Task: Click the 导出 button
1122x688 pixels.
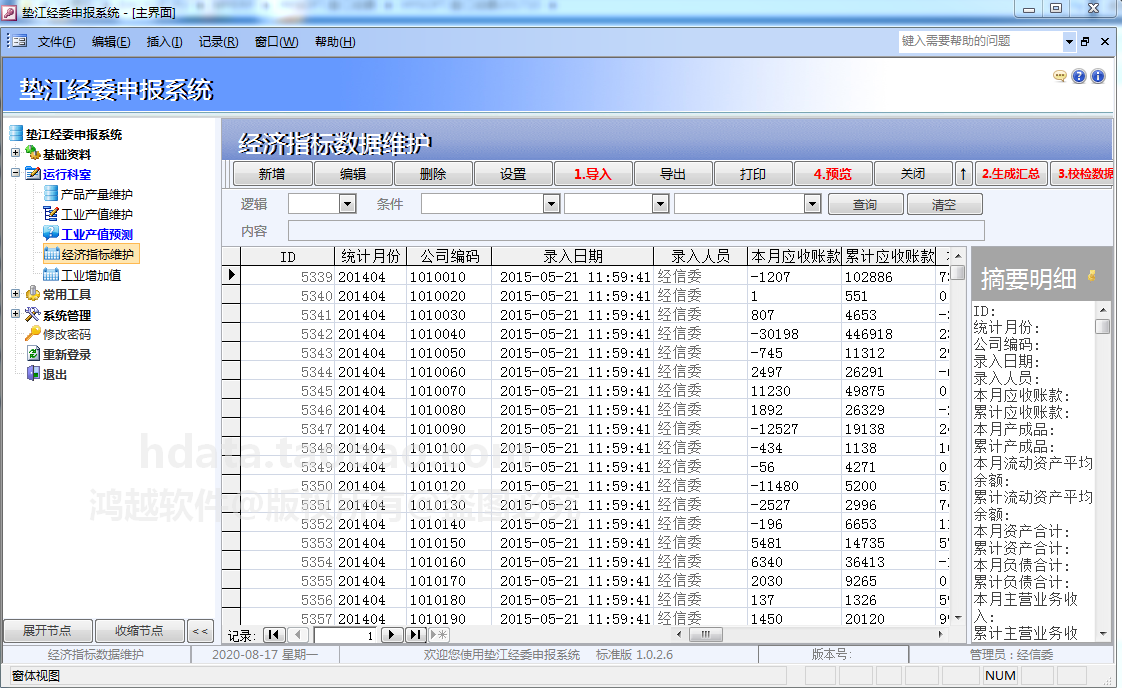Action: (x=673, y=174)
